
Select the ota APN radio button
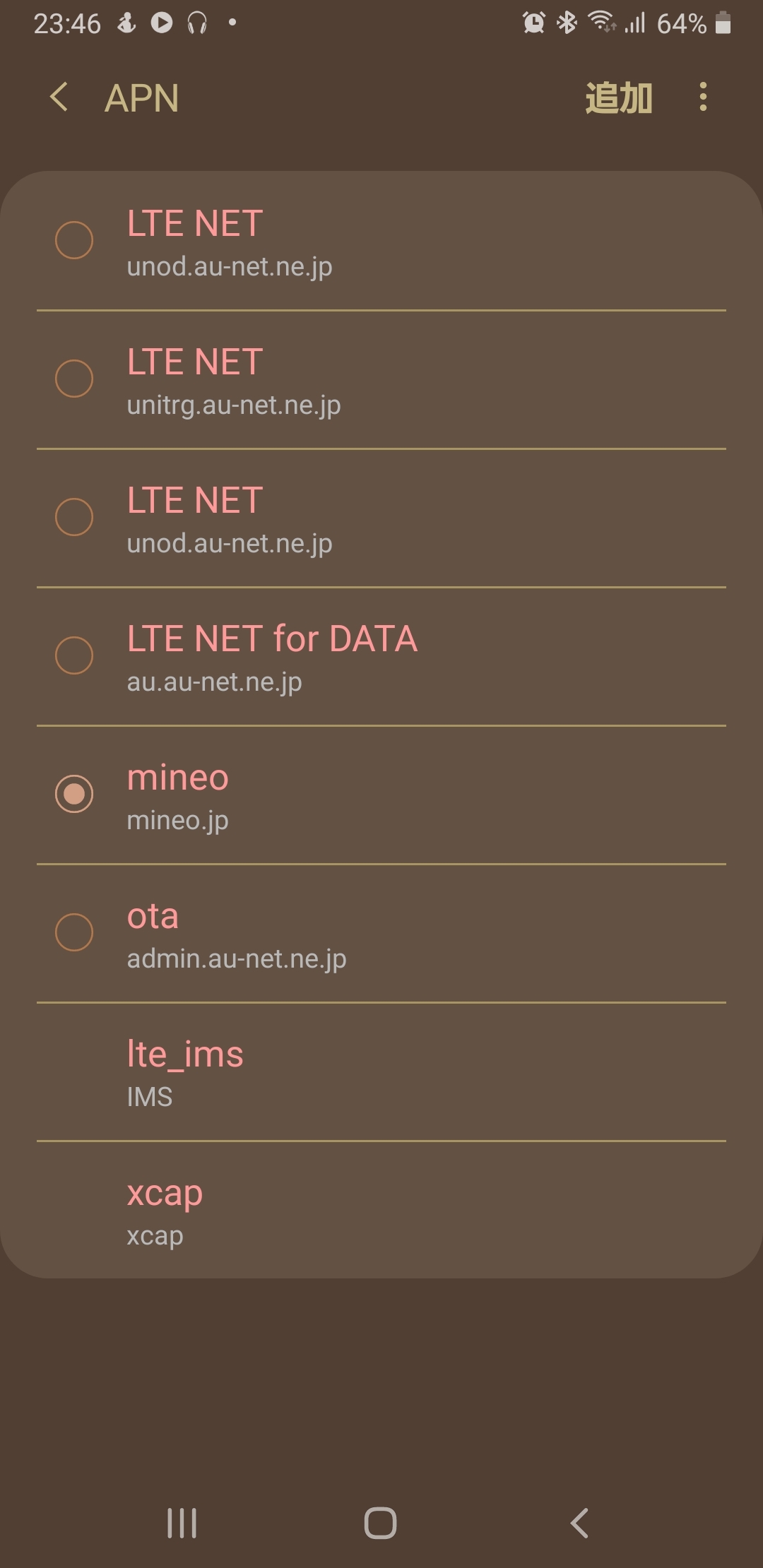click(74, 932)
